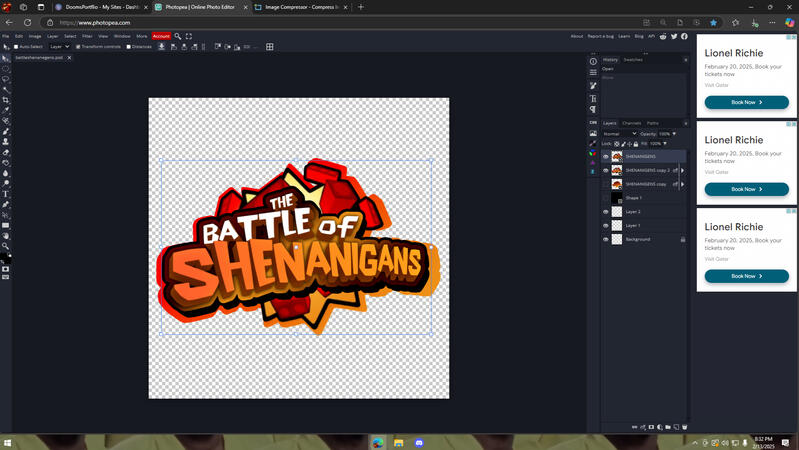
Task: Select the Magic Wand tool
Action: [6, 89]
